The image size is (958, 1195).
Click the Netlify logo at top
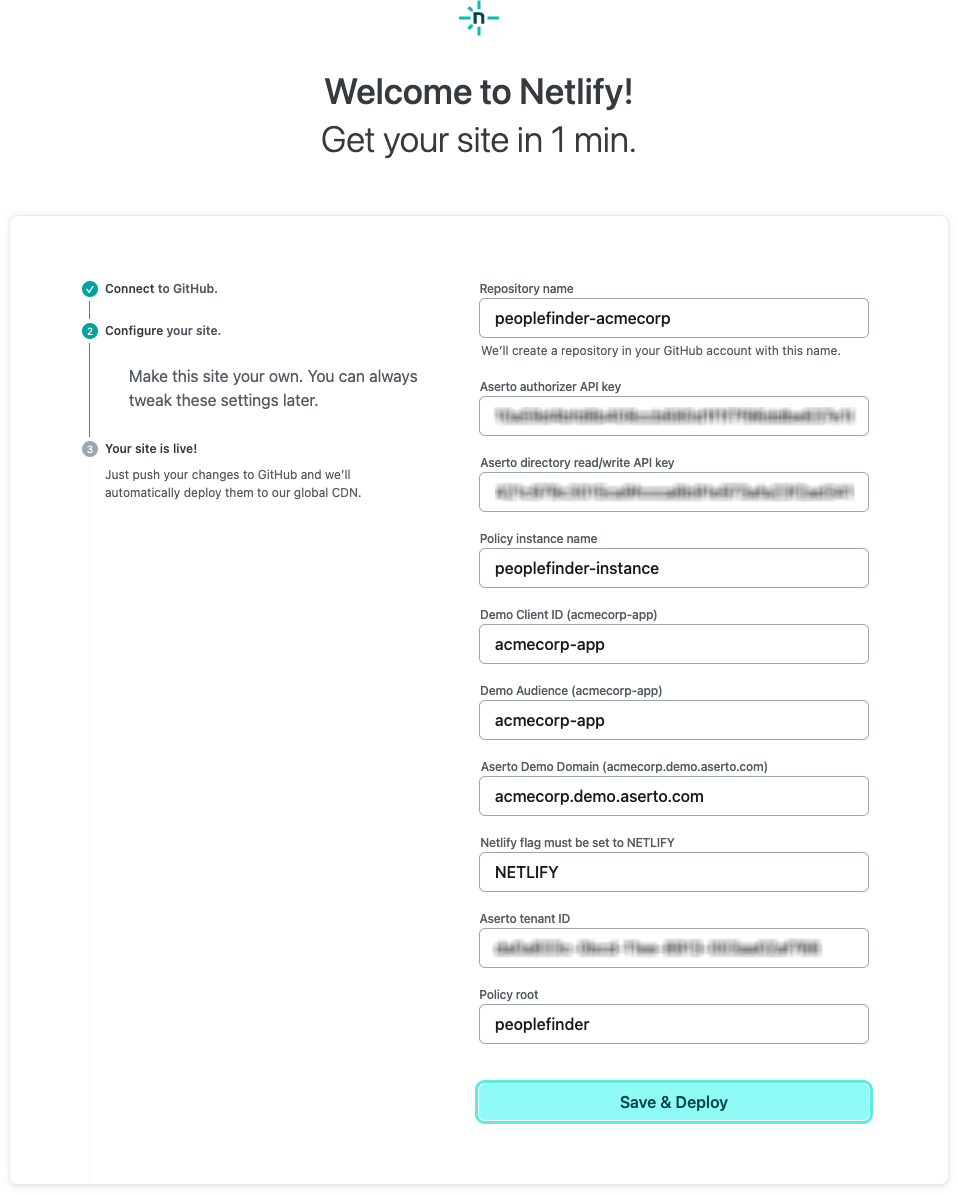tap(479, 19)
